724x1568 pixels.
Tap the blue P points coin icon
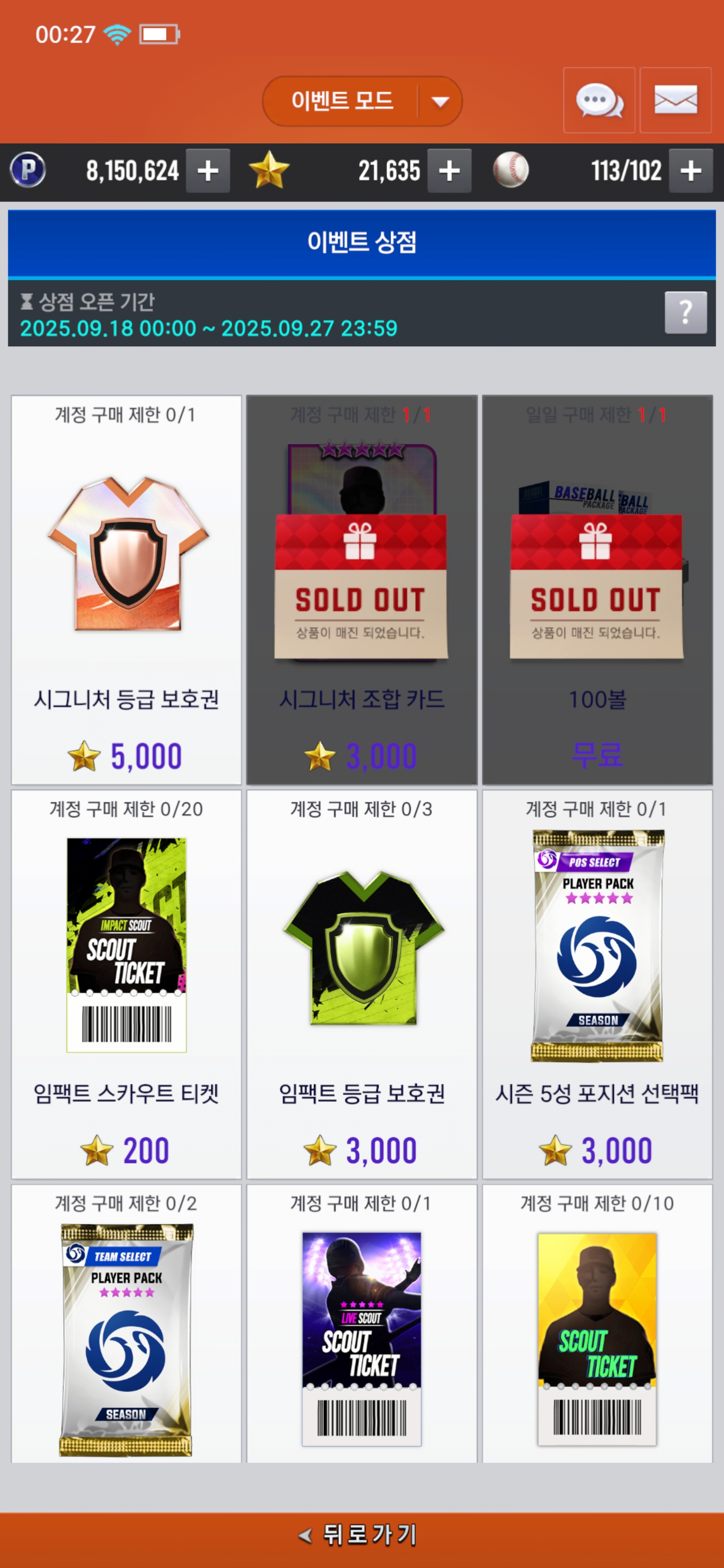[28, 170]
